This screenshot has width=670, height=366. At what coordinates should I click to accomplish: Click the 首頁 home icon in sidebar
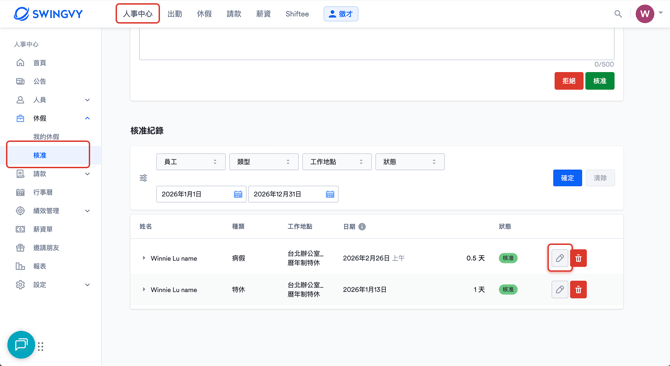click(x=20, y=63)
